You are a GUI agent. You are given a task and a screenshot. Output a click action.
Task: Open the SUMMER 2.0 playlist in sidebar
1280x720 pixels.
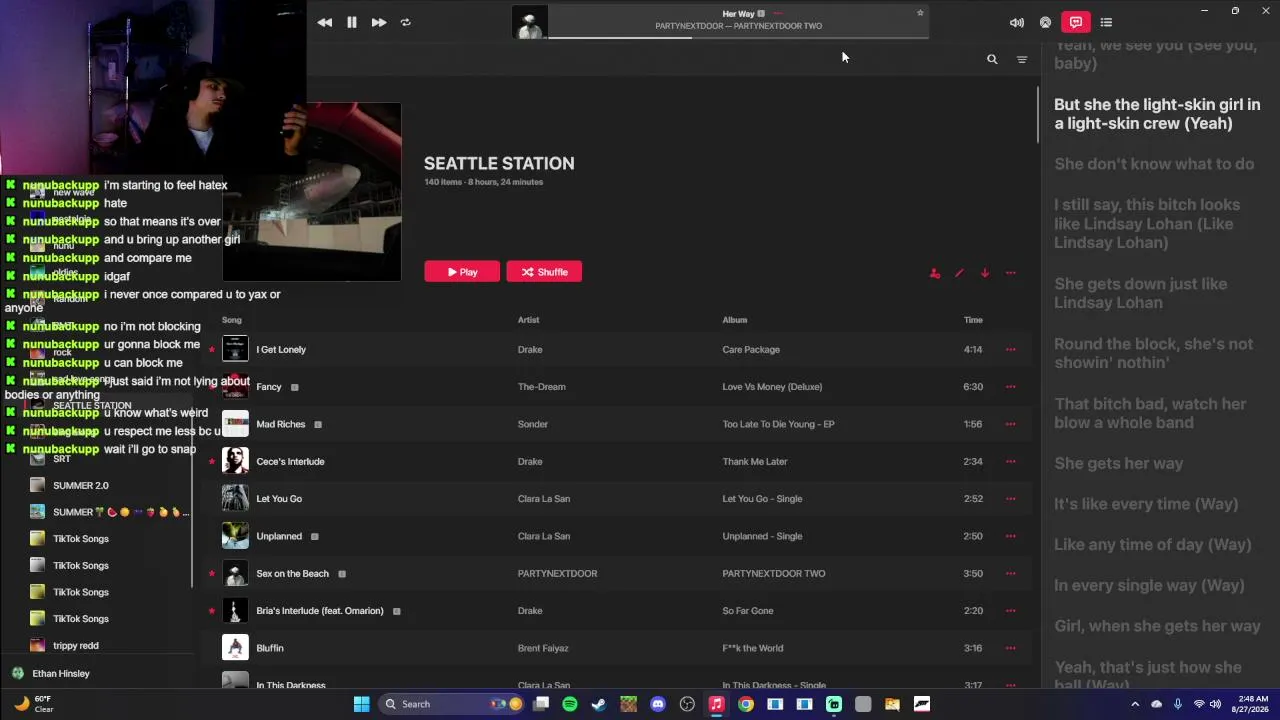pos(81,486)
